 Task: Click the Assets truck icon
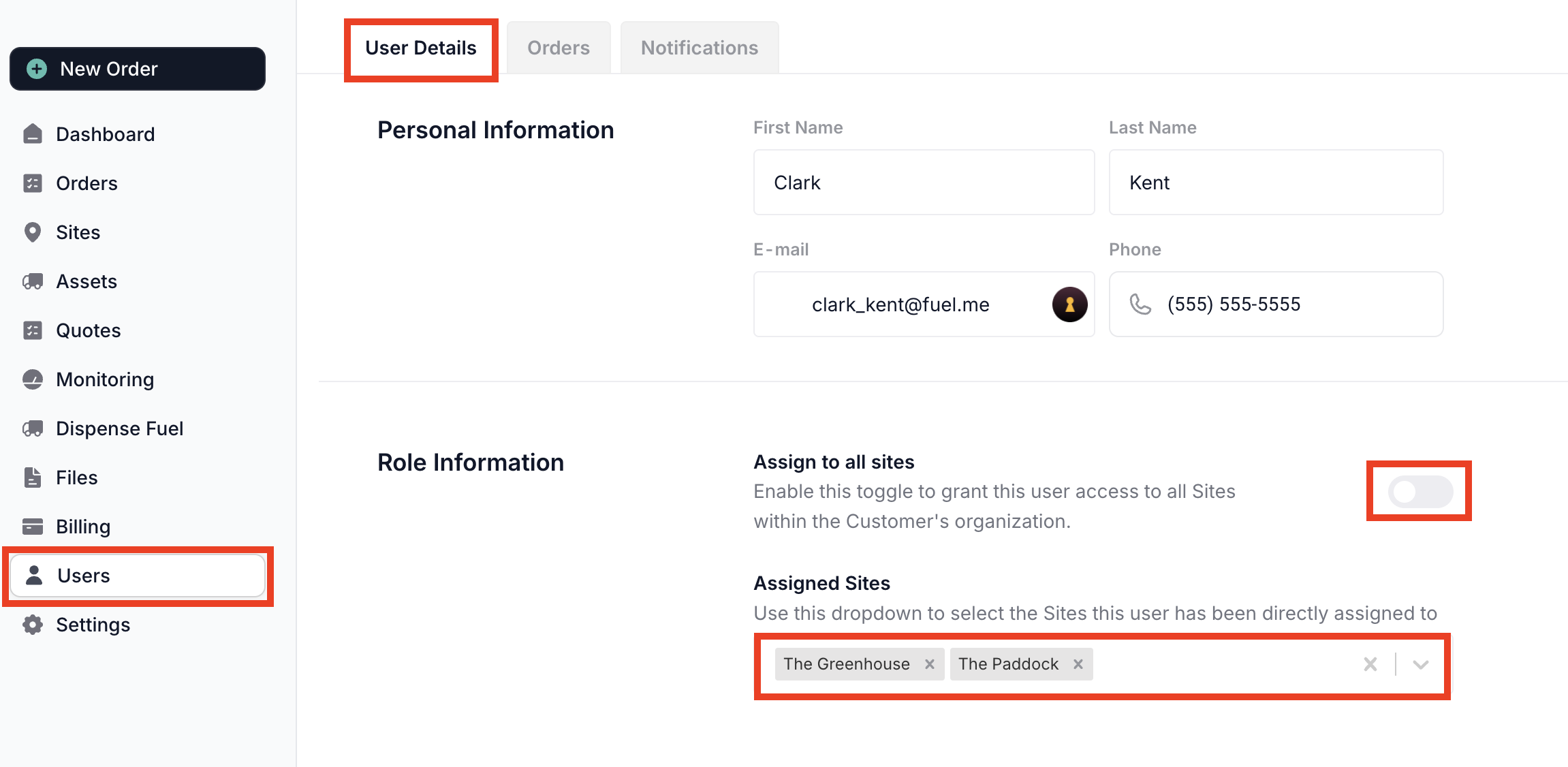click(33, 281)
